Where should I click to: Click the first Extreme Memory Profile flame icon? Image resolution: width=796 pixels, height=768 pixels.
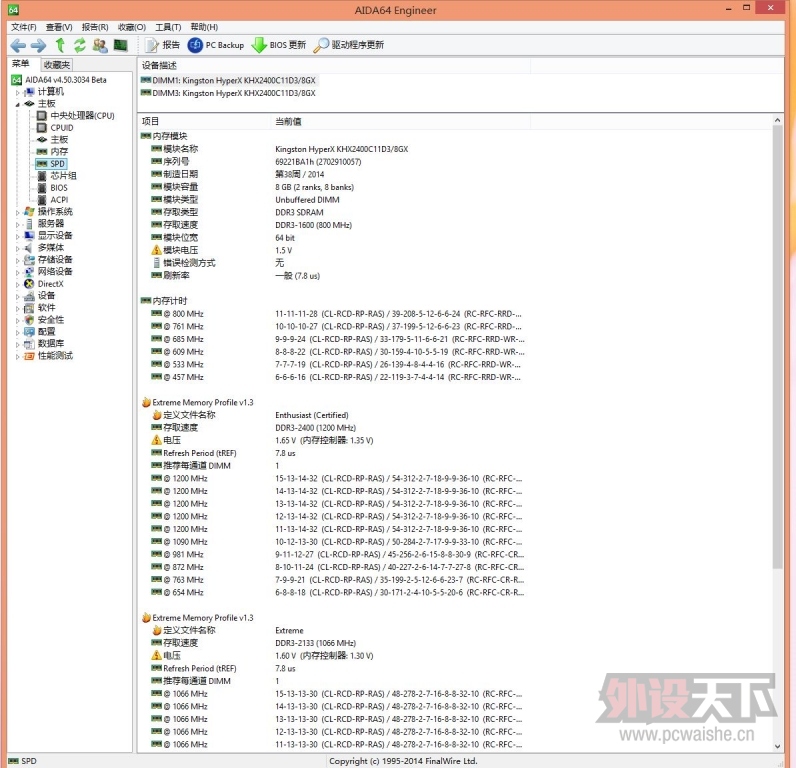(146, 403)
